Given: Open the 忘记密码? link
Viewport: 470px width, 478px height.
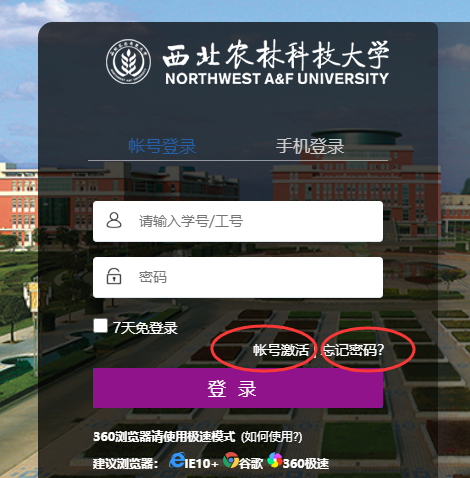Looking at the screenshot, I should (354, 350).
